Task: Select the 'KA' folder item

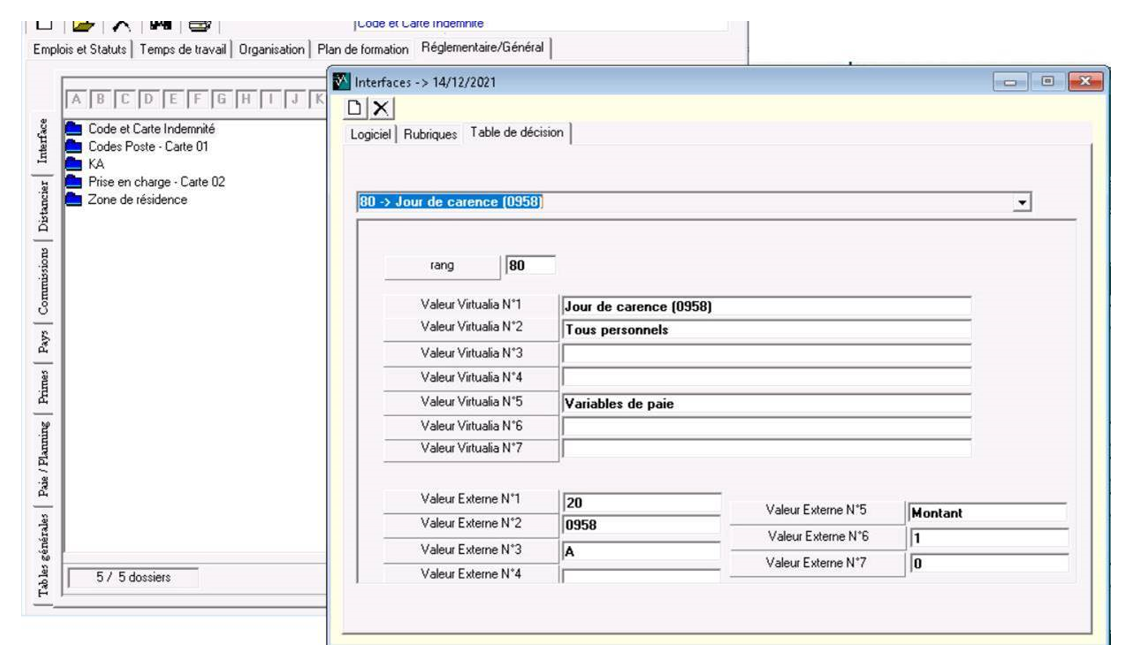Action: coord(96,164)
